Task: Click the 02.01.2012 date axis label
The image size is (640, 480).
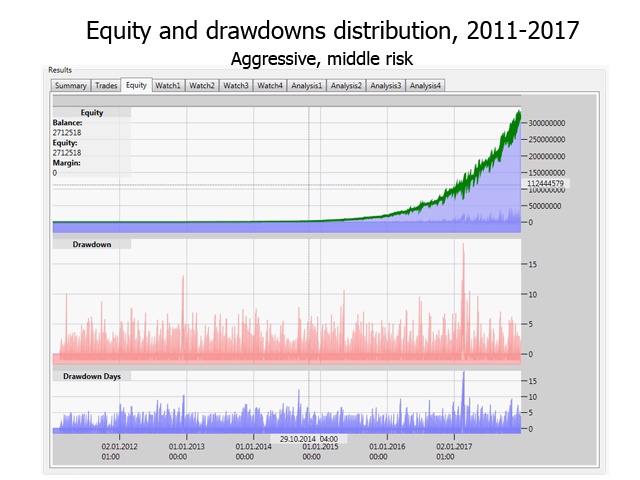Action: point(119,451)
